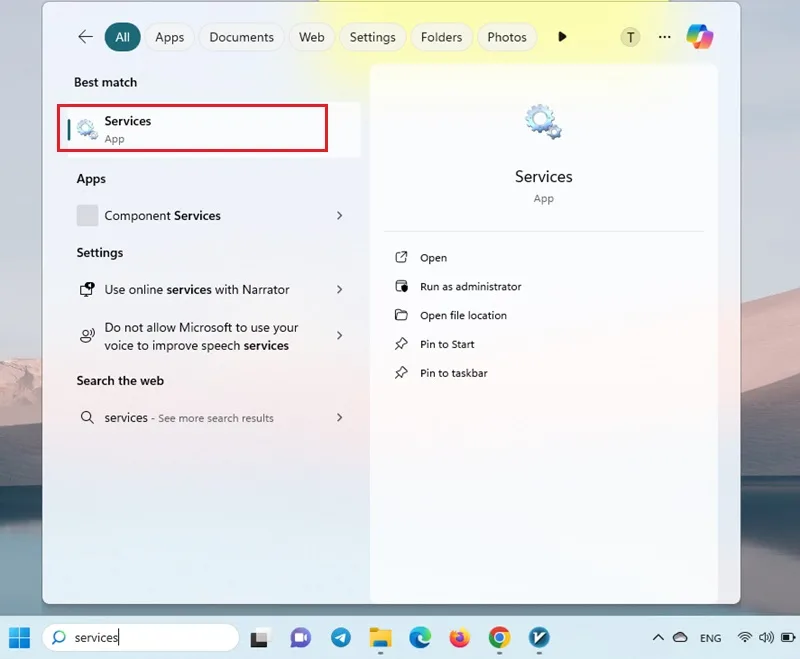Open the Services best match result

[192, 128]
